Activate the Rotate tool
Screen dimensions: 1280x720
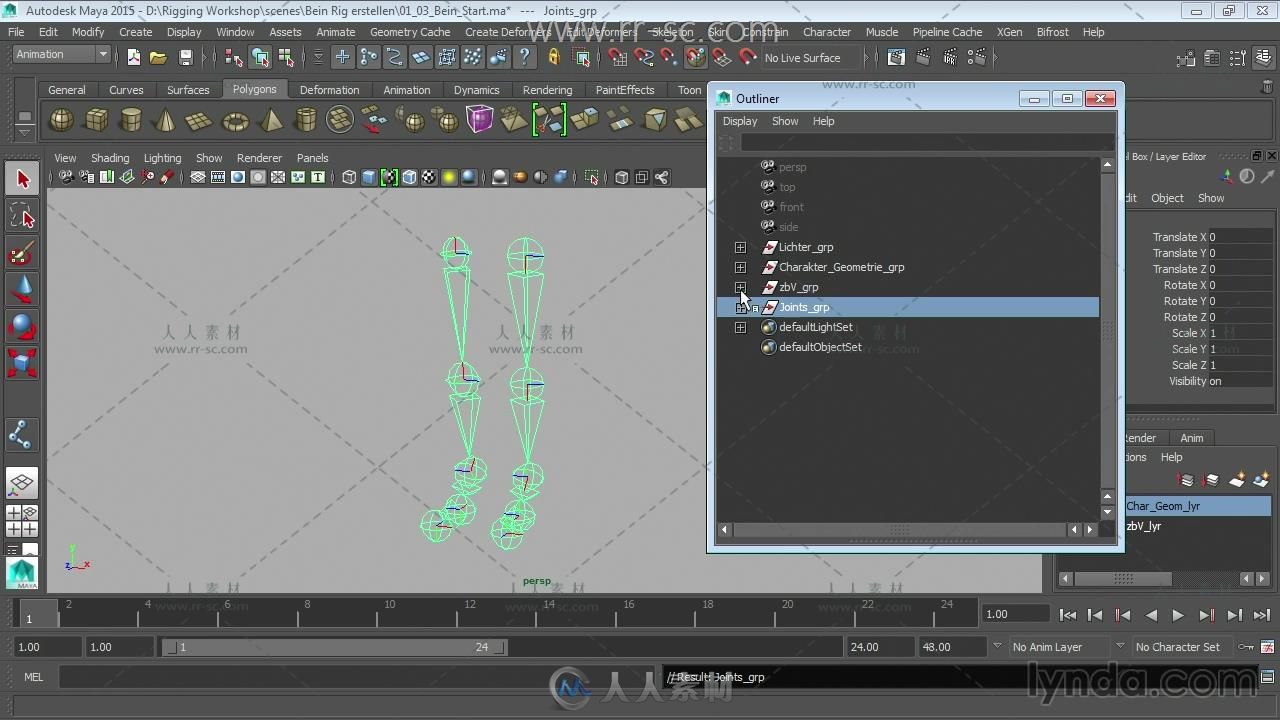(22, 327)
